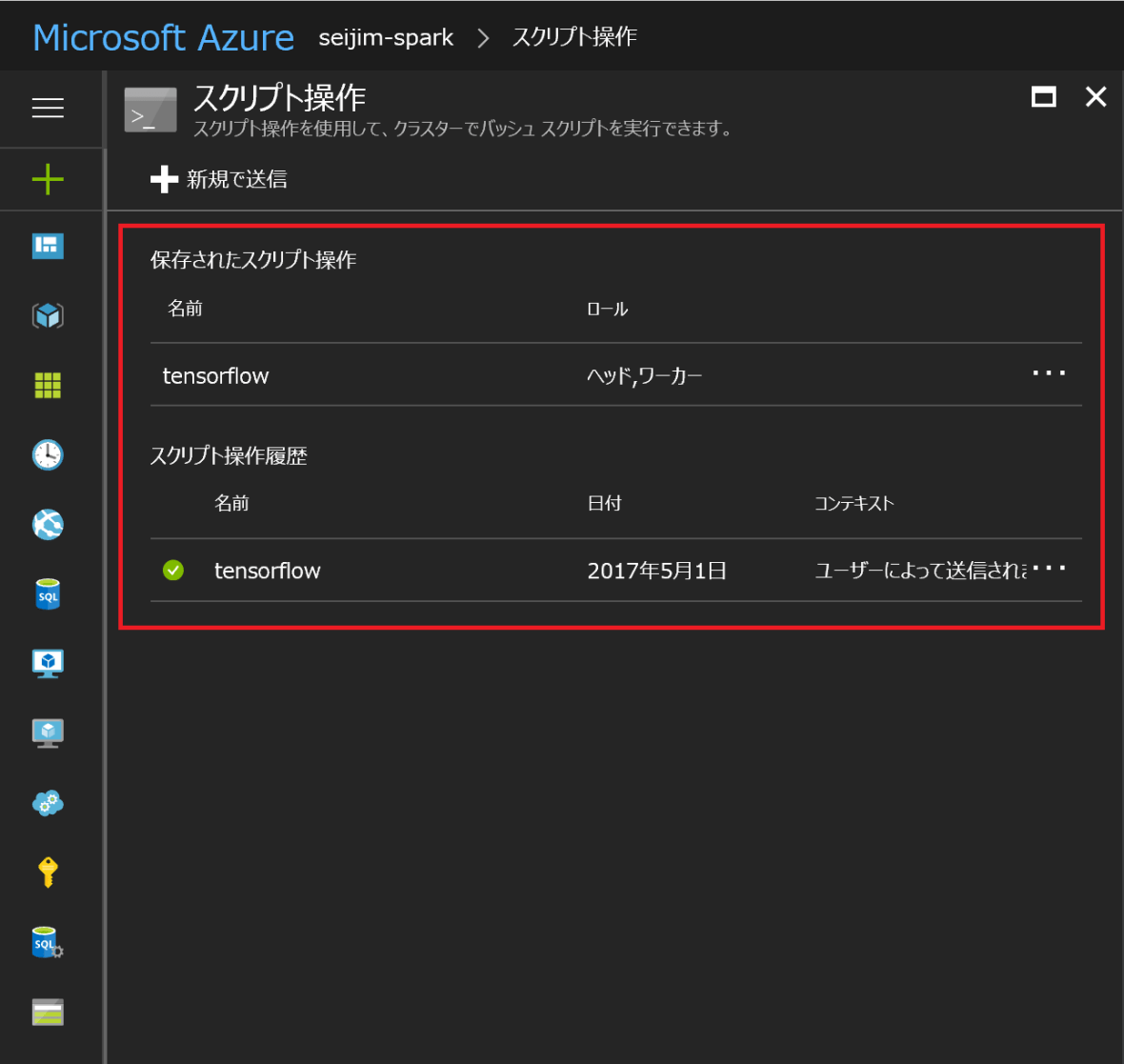Open App Services globe icon
Viewport: 1124px width, 1064px height.
click(48, 524)
